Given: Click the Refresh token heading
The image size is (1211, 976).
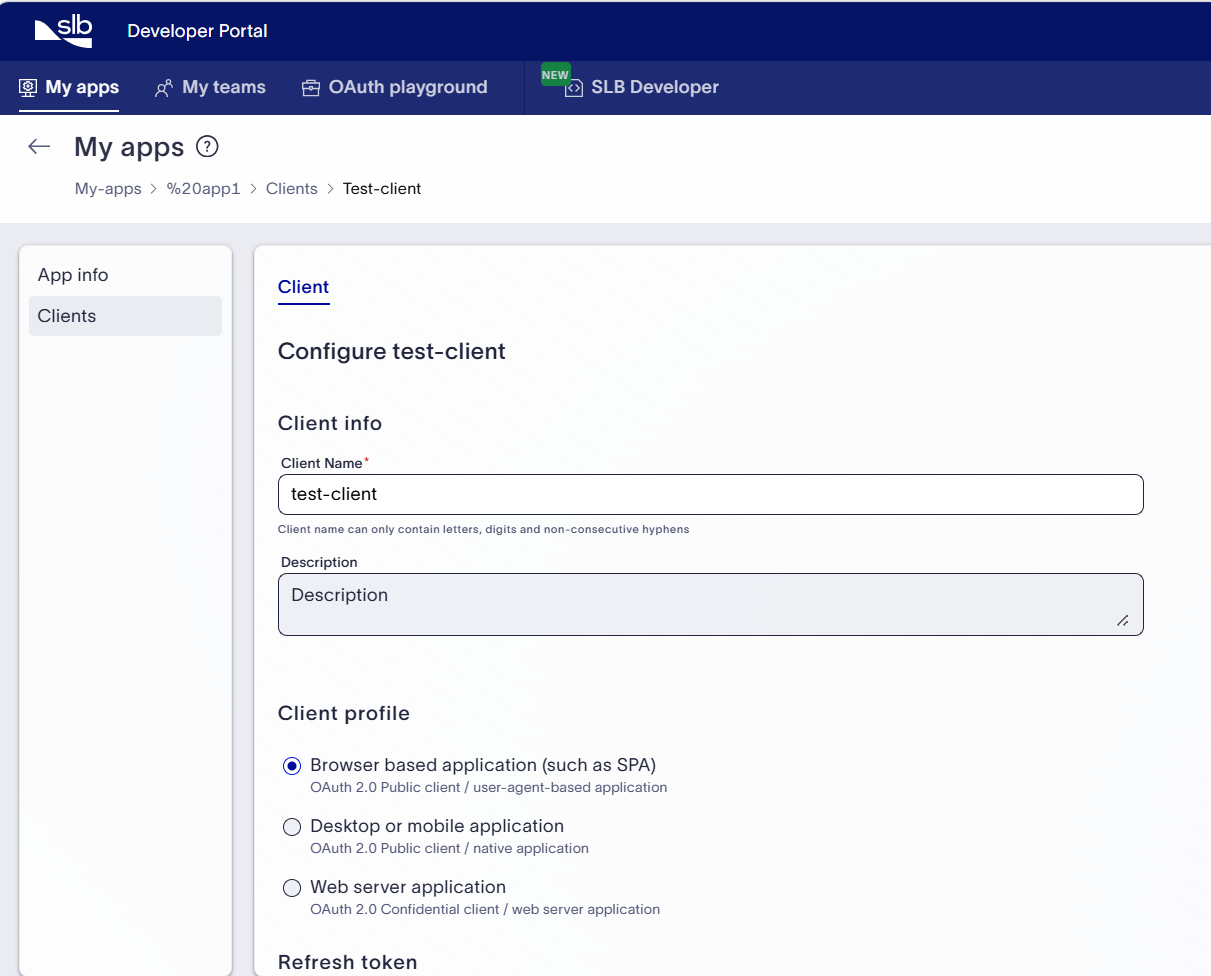Looking at the screenshot, I should click(348, 962).
